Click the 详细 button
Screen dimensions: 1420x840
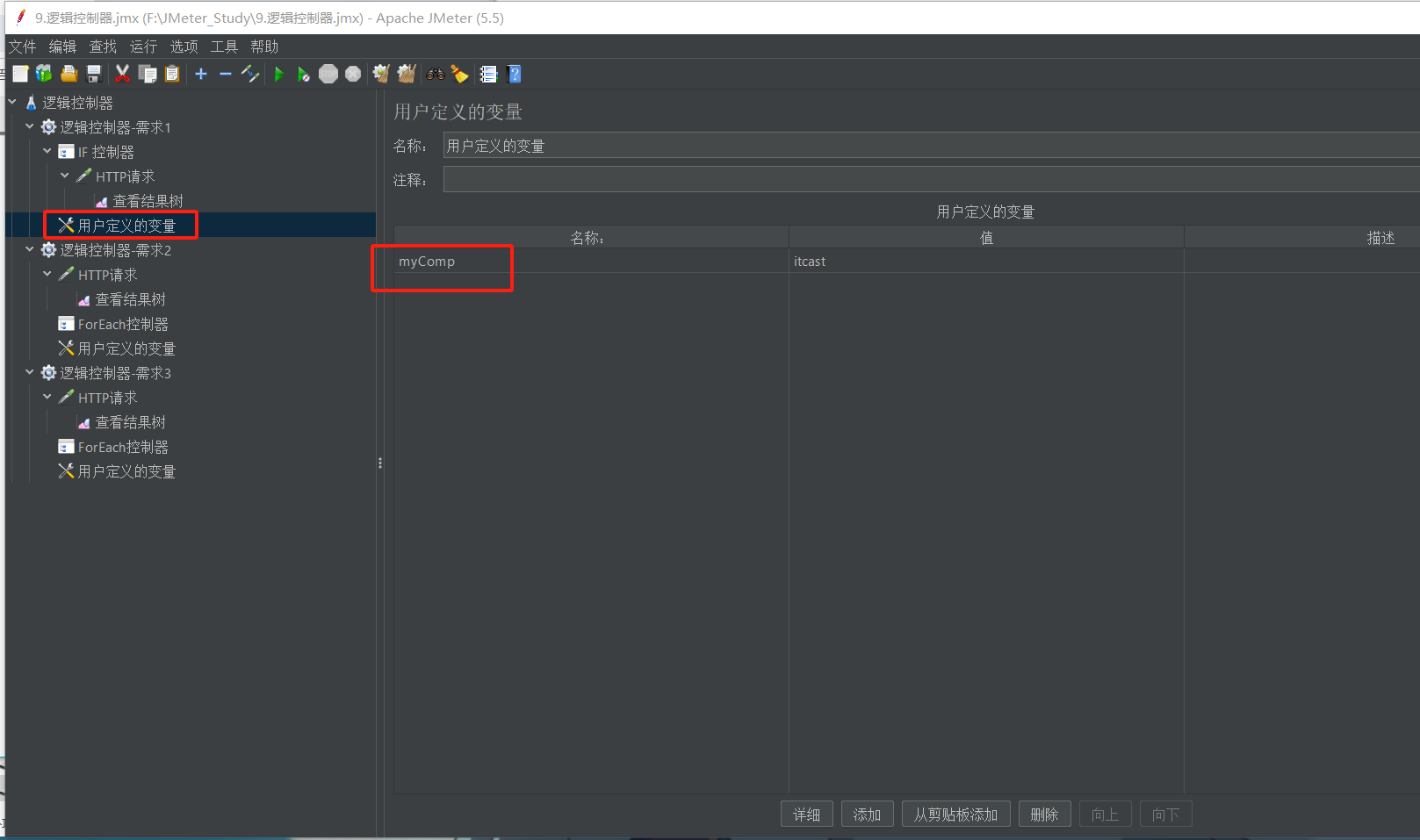point(807,815)
